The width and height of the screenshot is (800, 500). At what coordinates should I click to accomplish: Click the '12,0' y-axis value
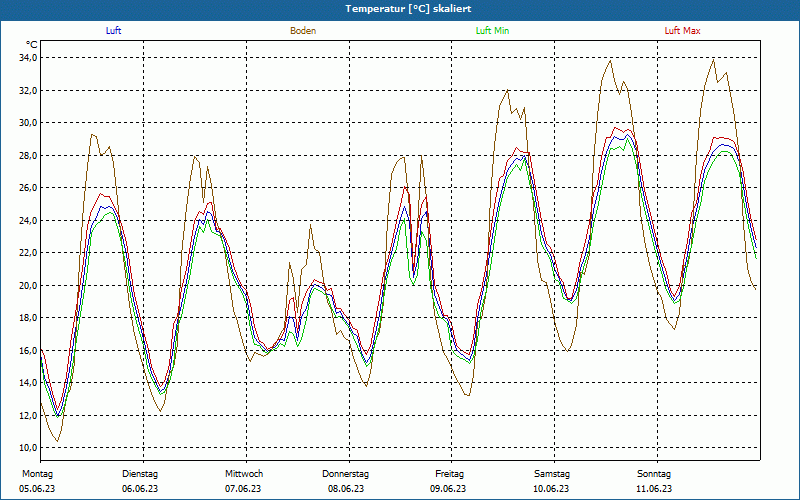coord(28,415)
